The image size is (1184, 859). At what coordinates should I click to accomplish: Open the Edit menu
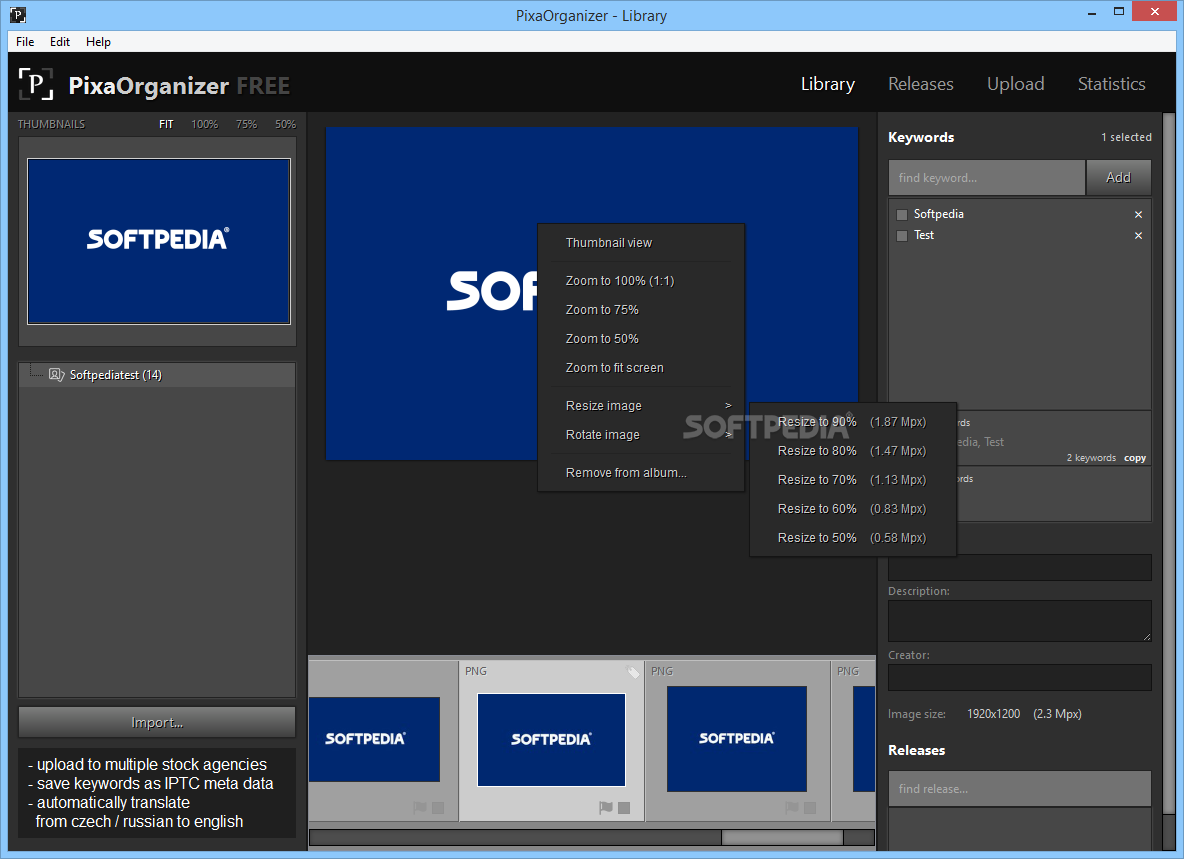pos(60,42)
